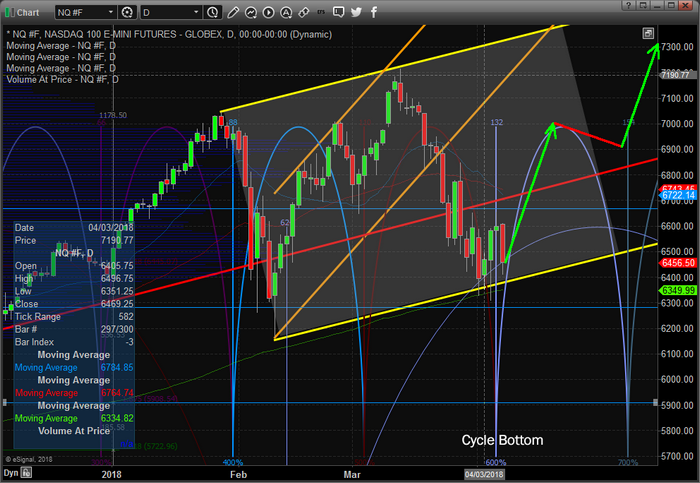This screenshot has width=700, height=483.
Task: Click blue Moving Average 6784.85 value
Action: (x=117, y=367)
